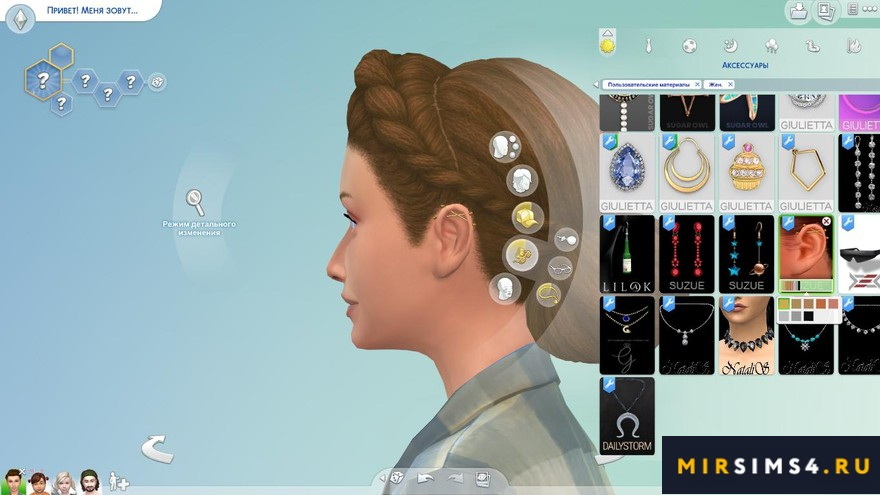
Task: Select the everyday outfit sun icon
Action: point(608,46)
